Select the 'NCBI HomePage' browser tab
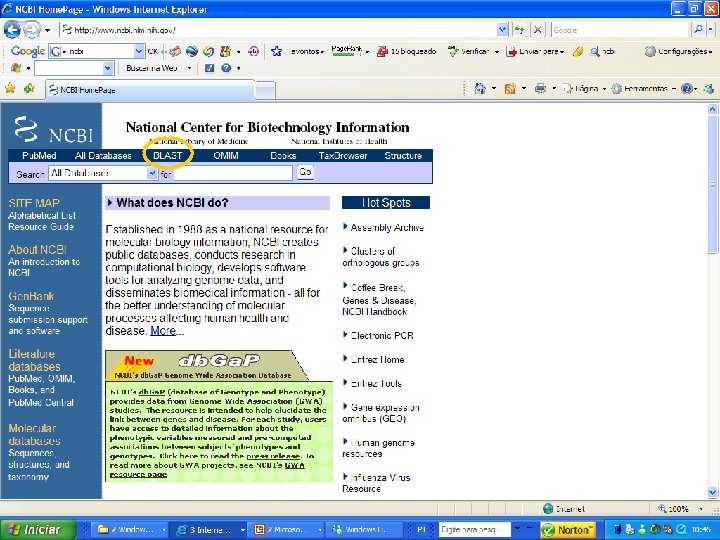Viewport: 720px width, 540px height. 150,90
